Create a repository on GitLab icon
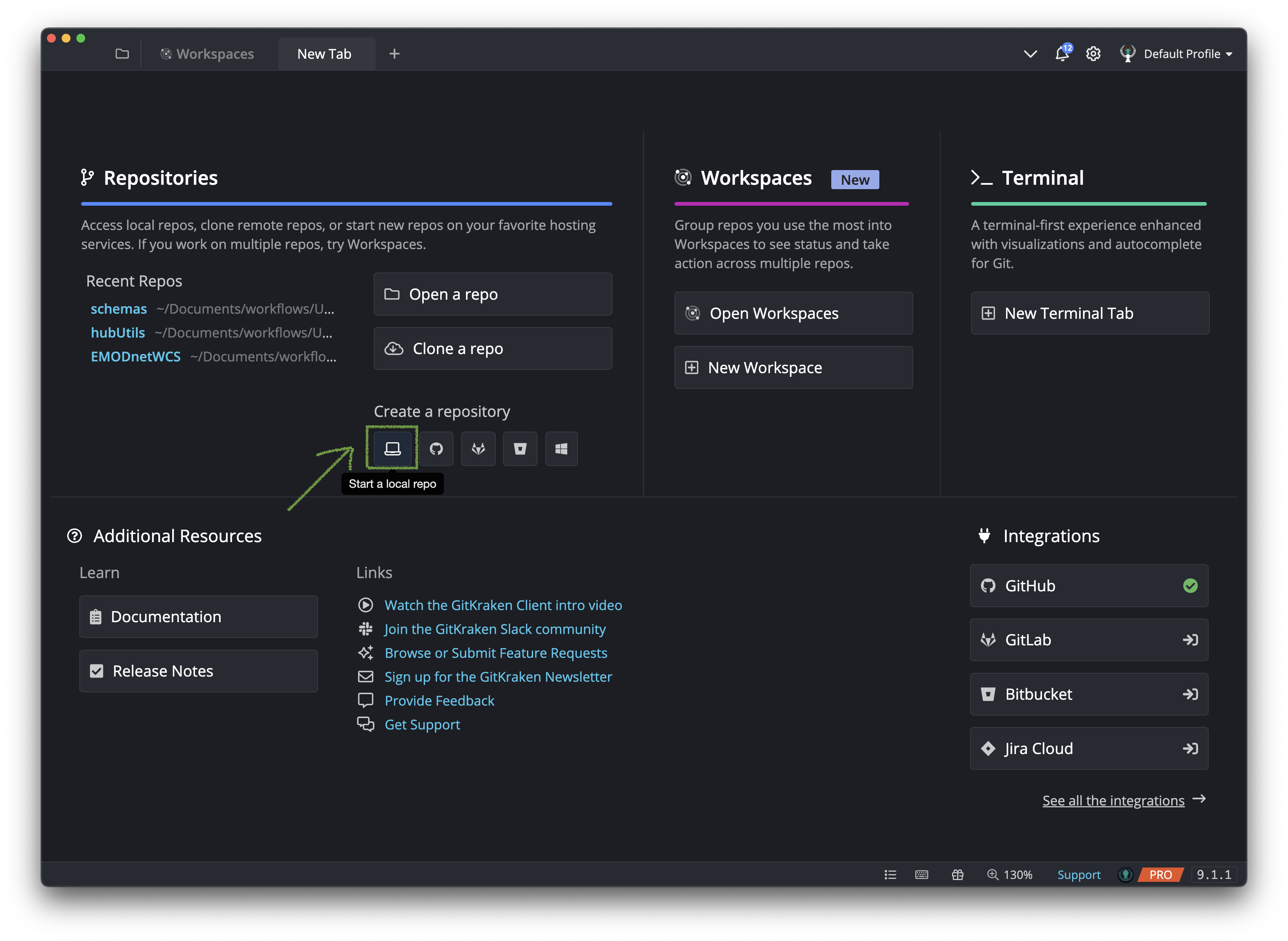Screen dimensions: 1288x941 478,449
